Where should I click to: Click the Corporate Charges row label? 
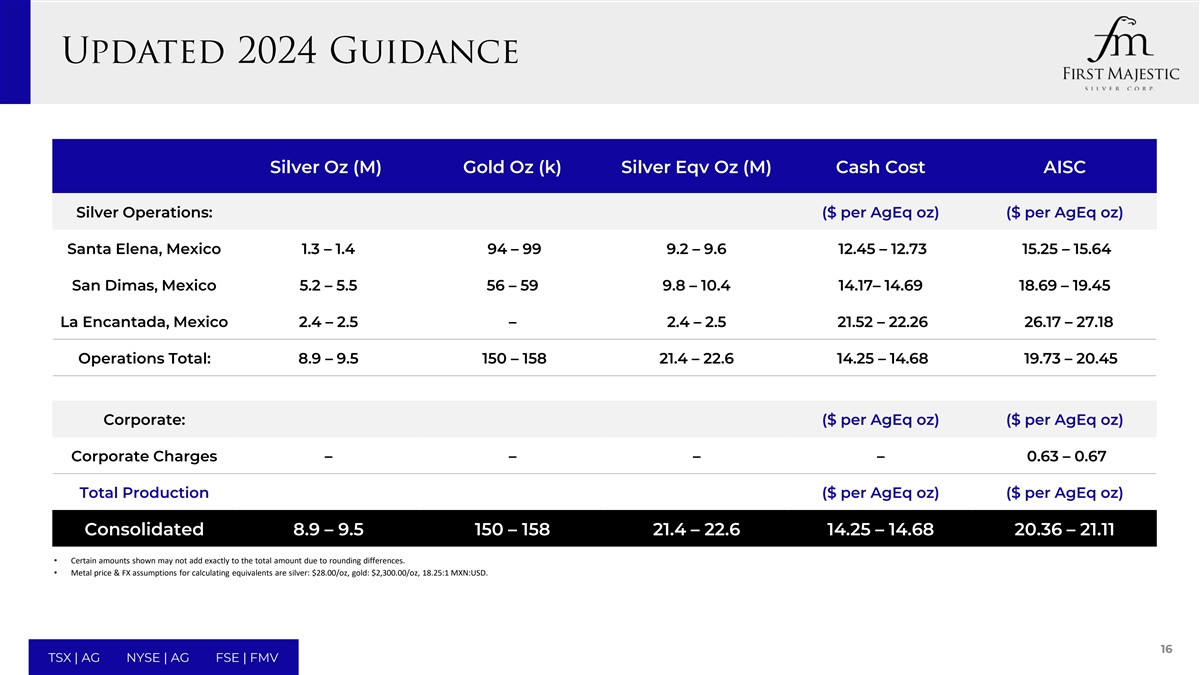144,456
